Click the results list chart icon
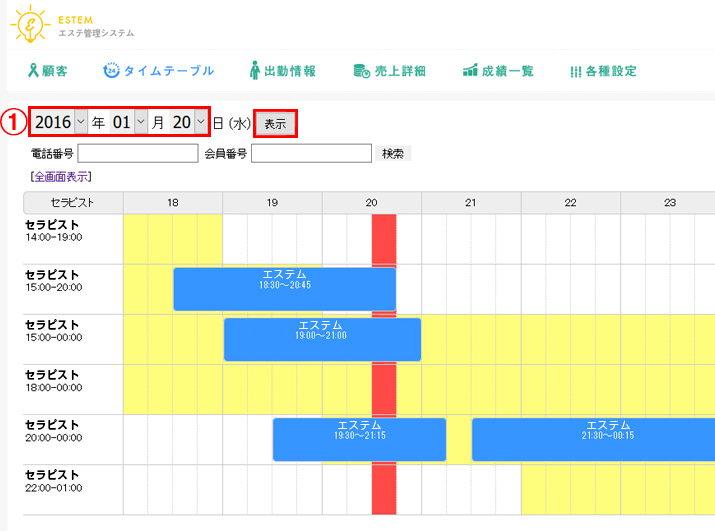 coord(469,71)
